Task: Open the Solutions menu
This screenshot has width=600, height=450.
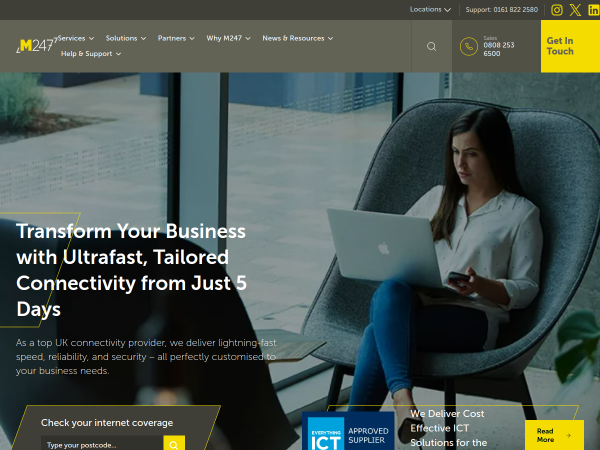Action: click(121, 38)
